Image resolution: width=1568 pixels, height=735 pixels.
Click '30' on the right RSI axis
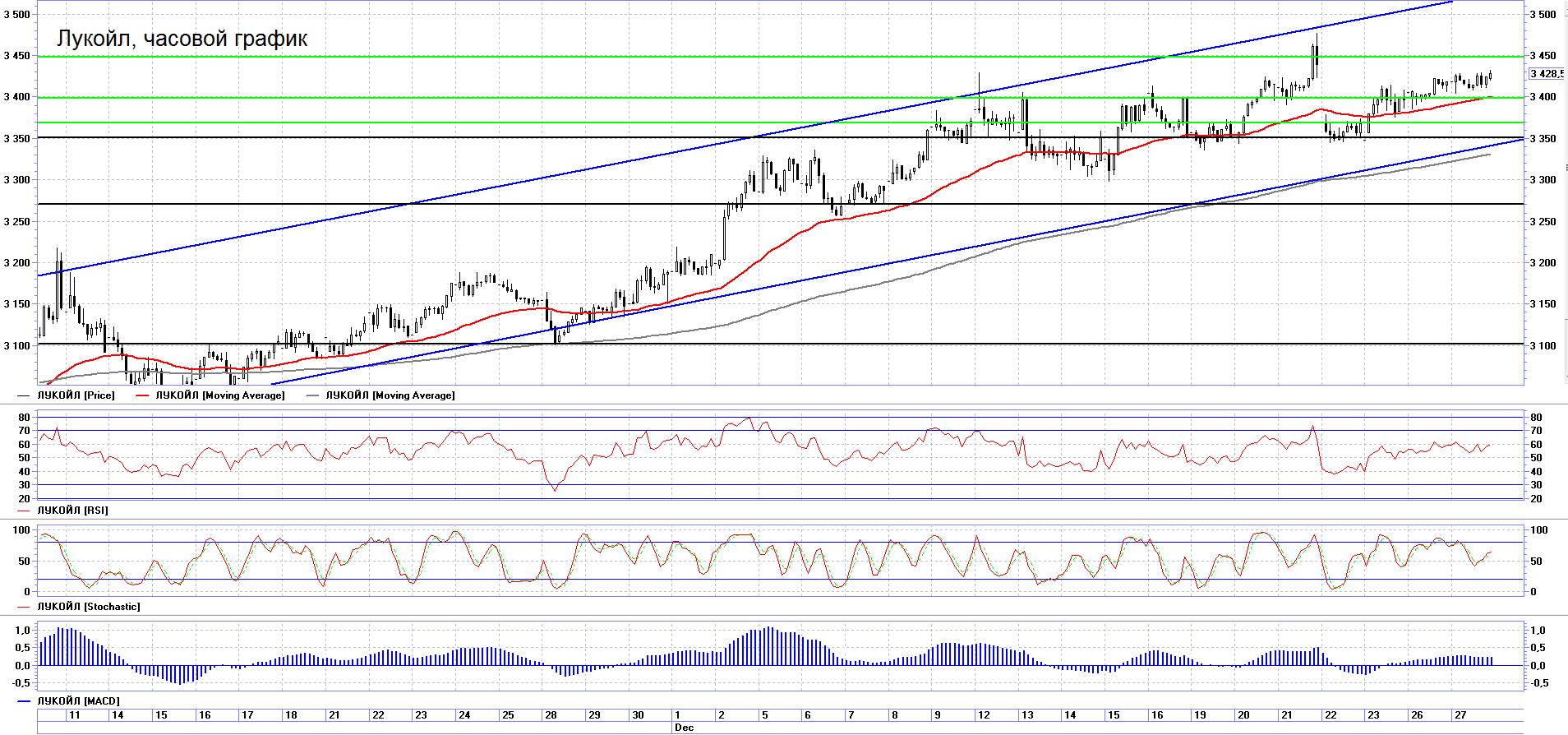click(x=1536, y=485)
